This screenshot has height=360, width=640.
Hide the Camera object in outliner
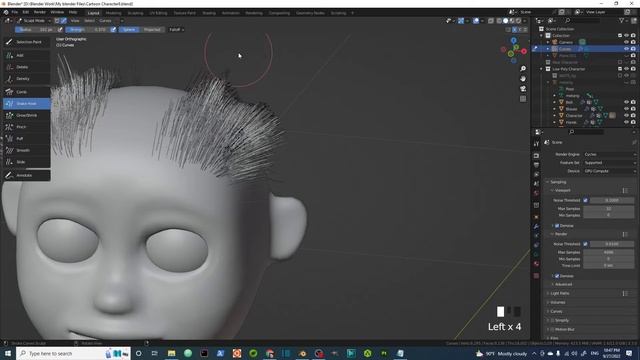[627, 42]
